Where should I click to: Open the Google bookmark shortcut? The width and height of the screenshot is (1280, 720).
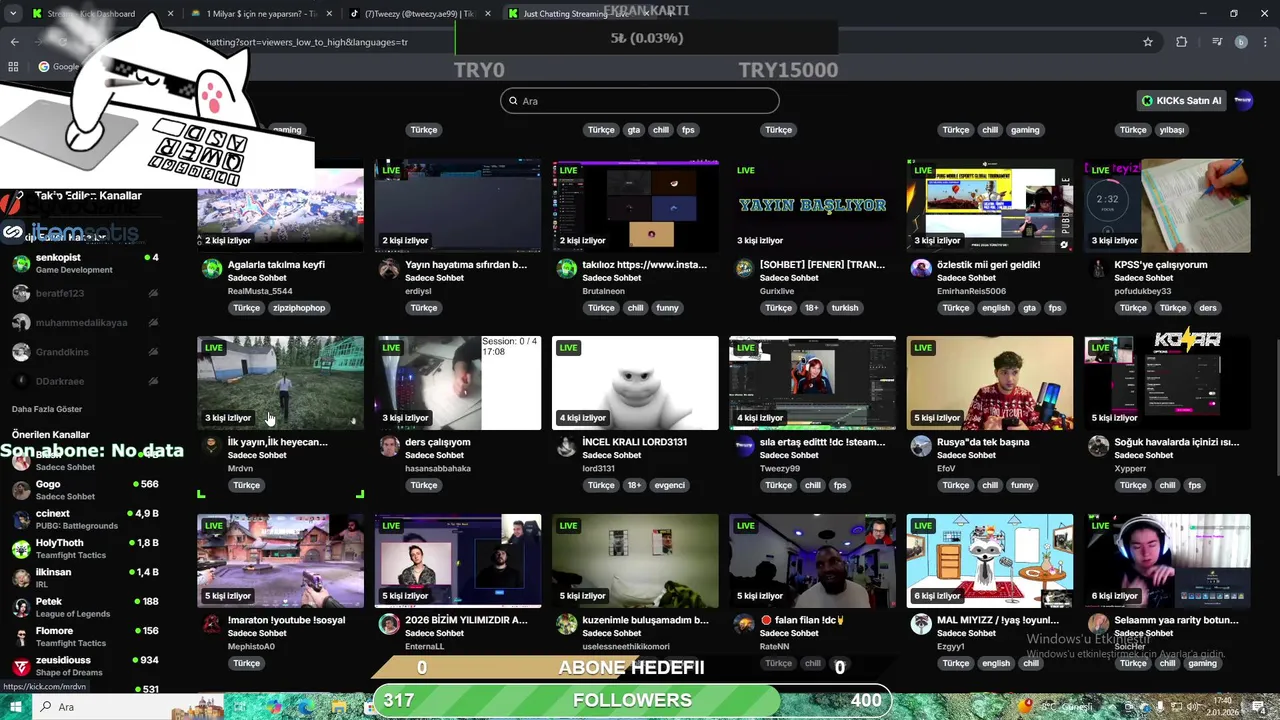59,67
